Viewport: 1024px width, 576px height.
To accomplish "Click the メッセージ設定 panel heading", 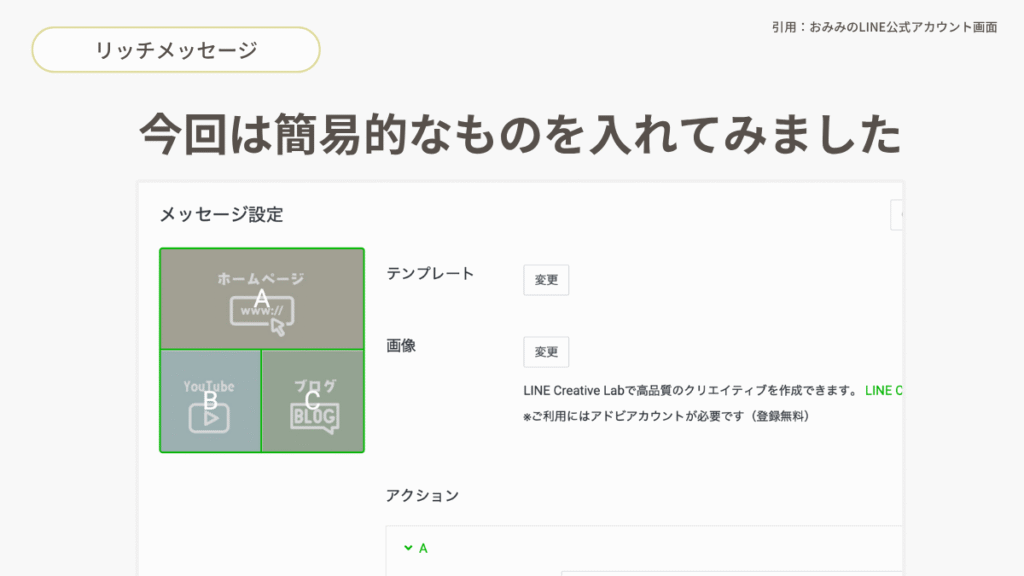I will tap(221, 214).
